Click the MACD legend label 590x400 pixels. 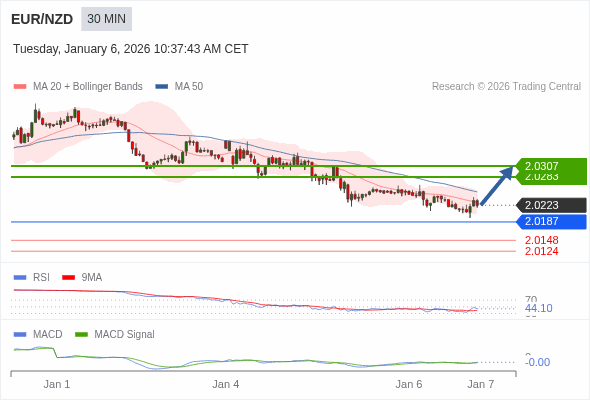tap(47, 334)
